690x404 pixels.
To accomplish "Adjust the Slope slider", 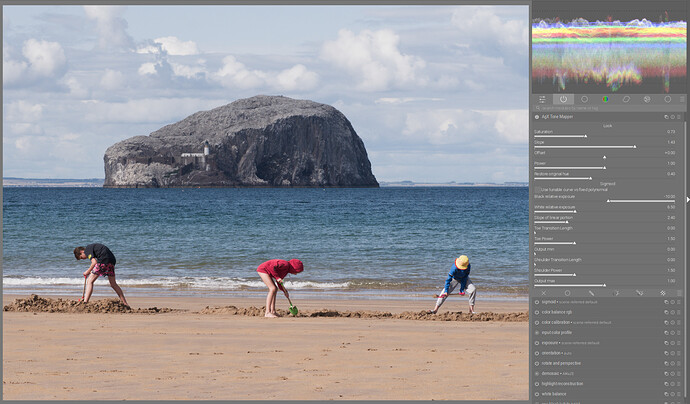I will (x=605, y=144).
